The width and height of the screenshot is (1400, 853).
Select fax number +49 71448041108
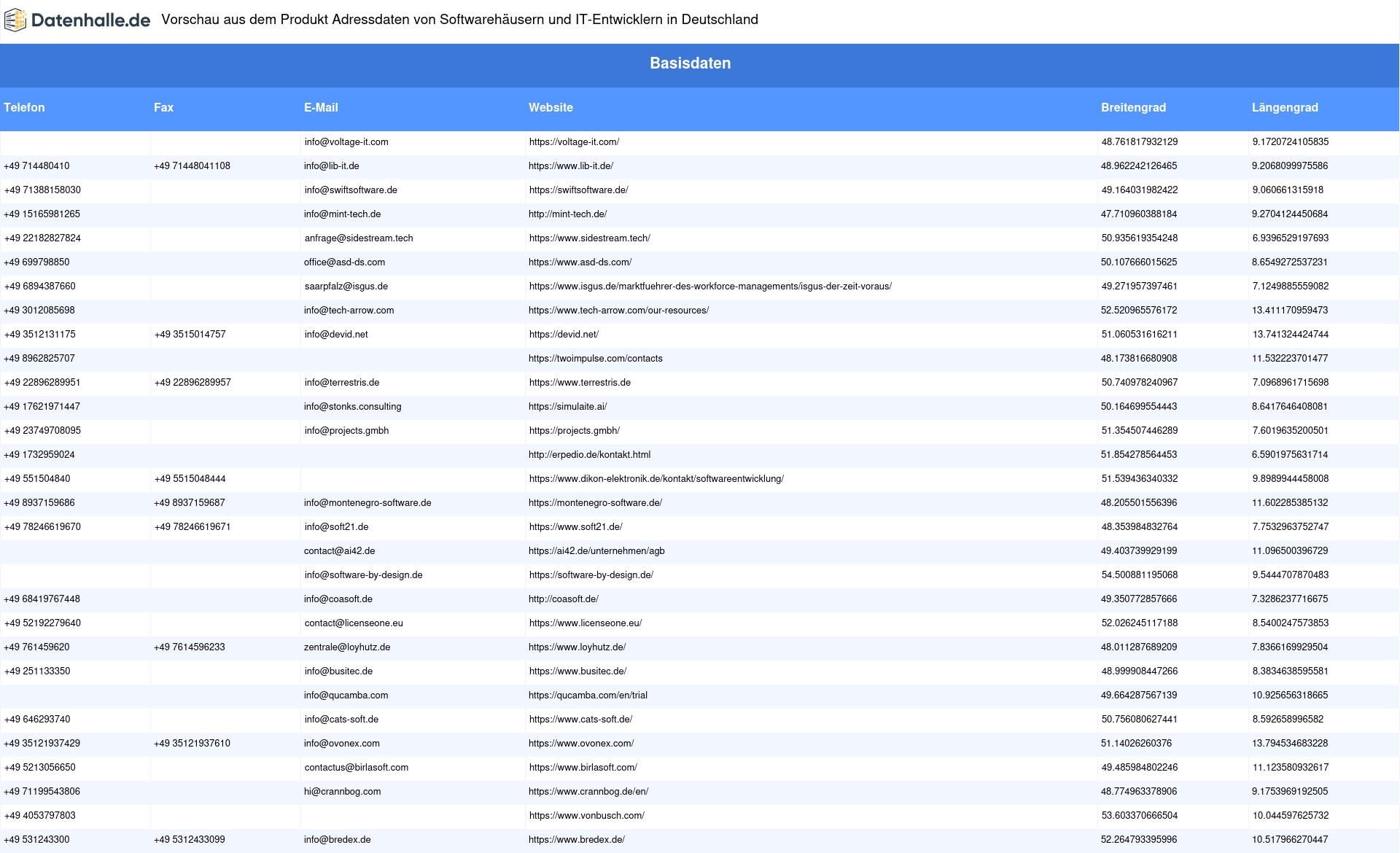point(192,166)
